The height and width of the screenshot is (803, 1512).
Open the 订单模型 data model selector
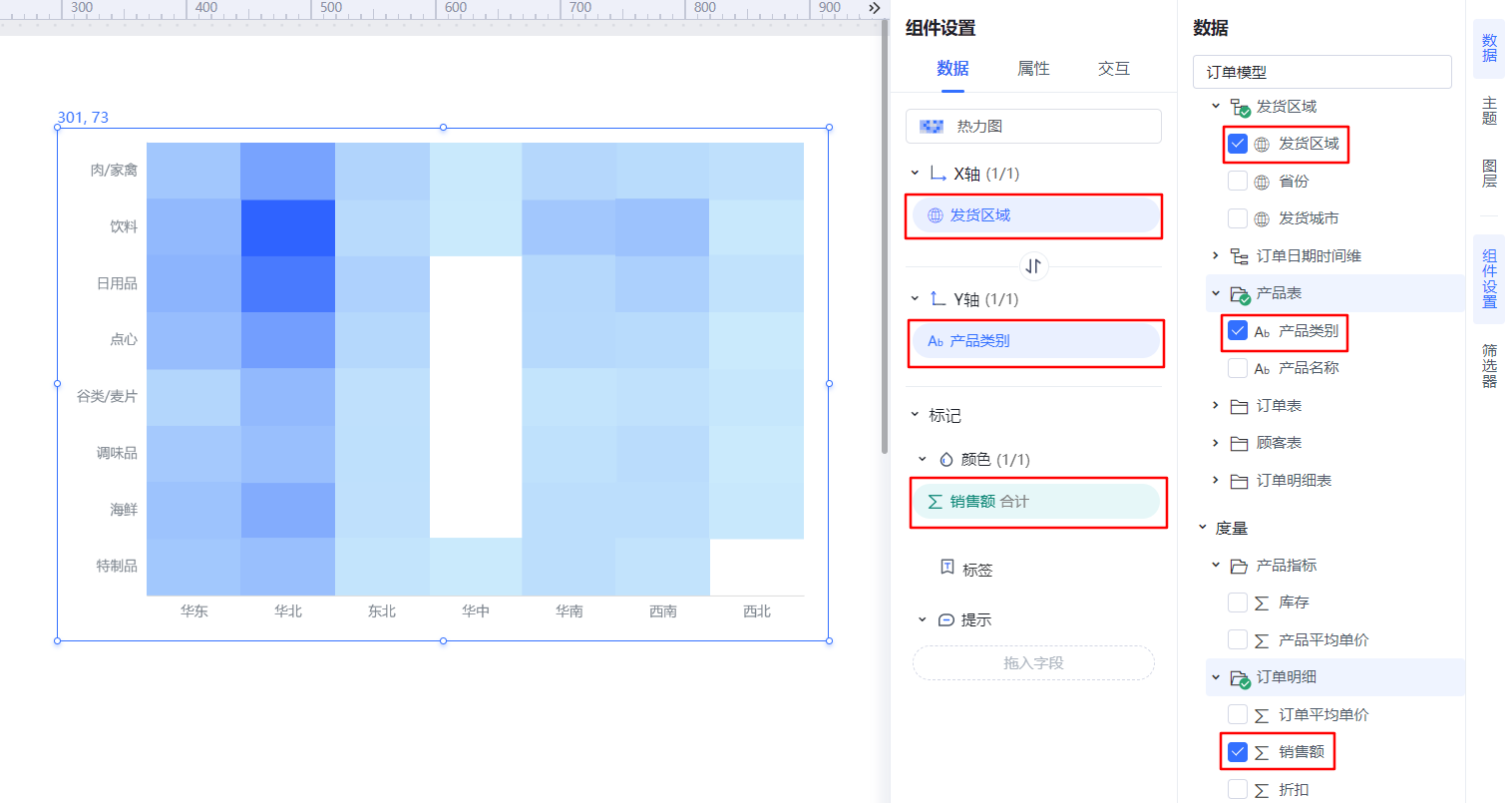[x=1323, y=72]
